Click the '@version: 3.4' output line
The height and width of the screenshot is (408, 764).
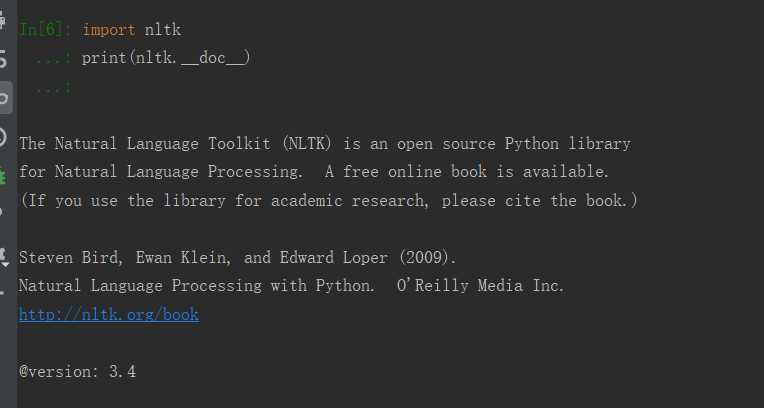pos(77,372)
